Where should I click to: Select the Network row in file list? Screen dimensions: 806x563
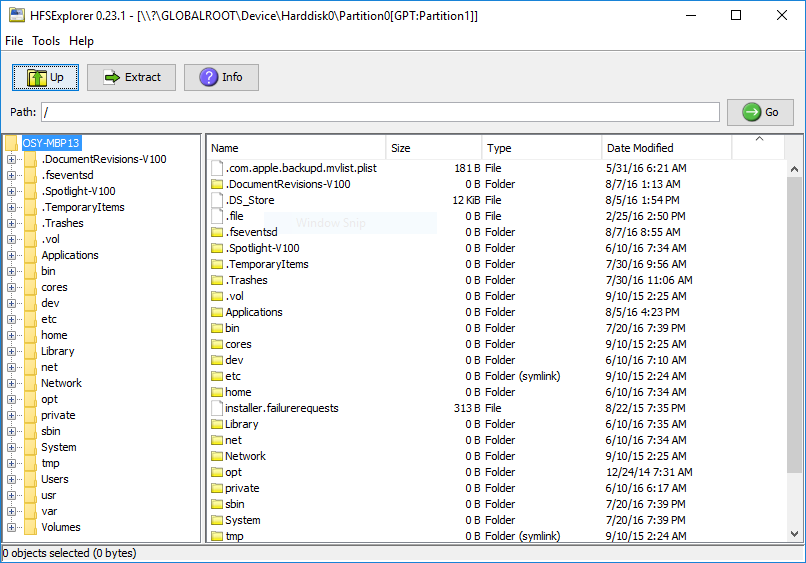click(x=497, y=456)
